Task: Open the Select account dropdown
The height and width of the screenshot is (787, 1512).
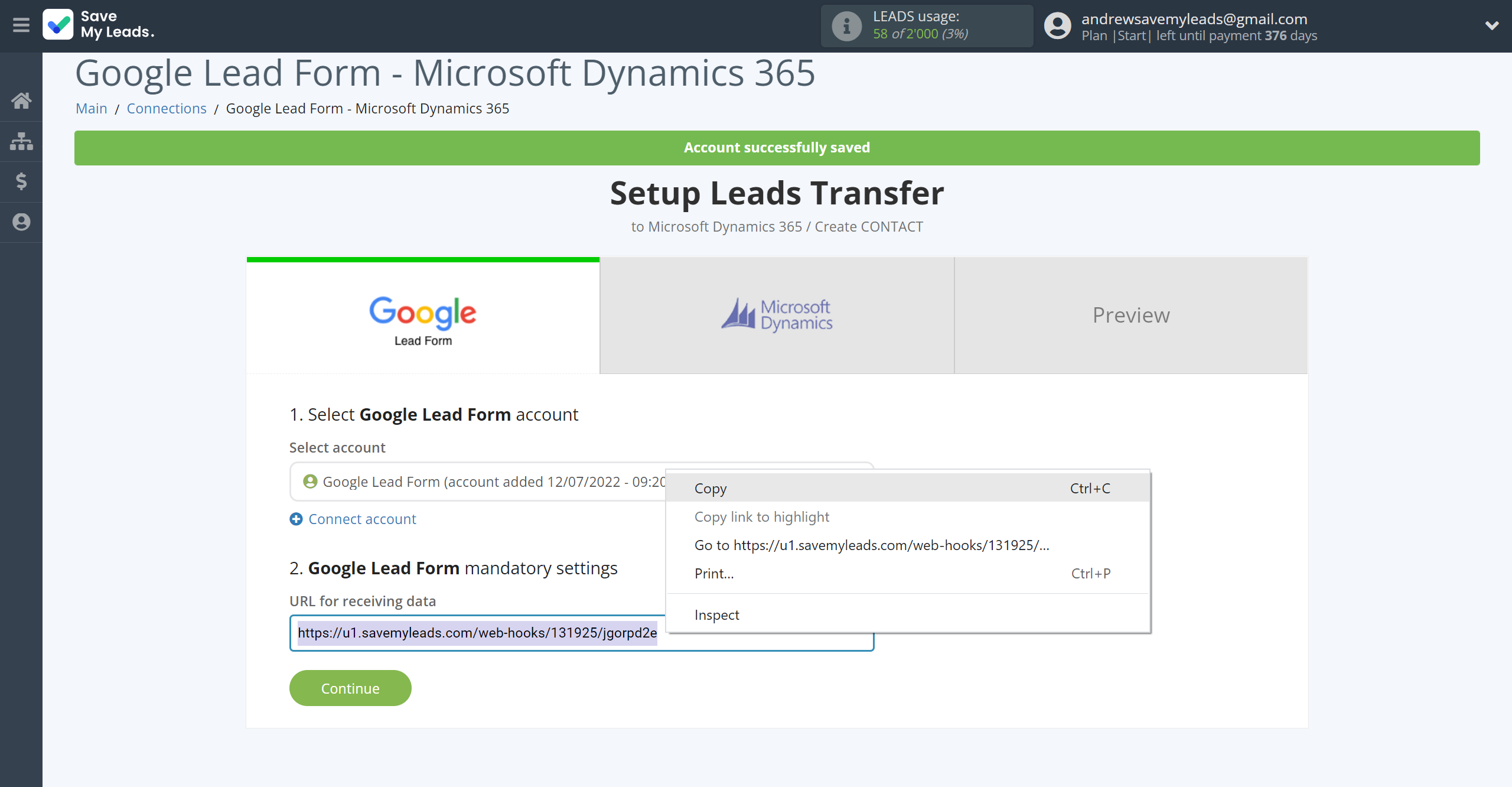Action: 582,482
